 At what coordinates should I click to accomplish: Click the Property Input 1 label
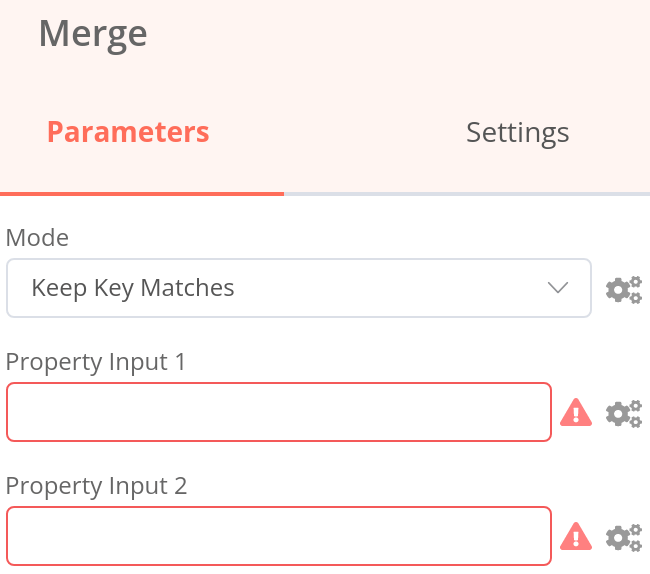pos(96,362)
